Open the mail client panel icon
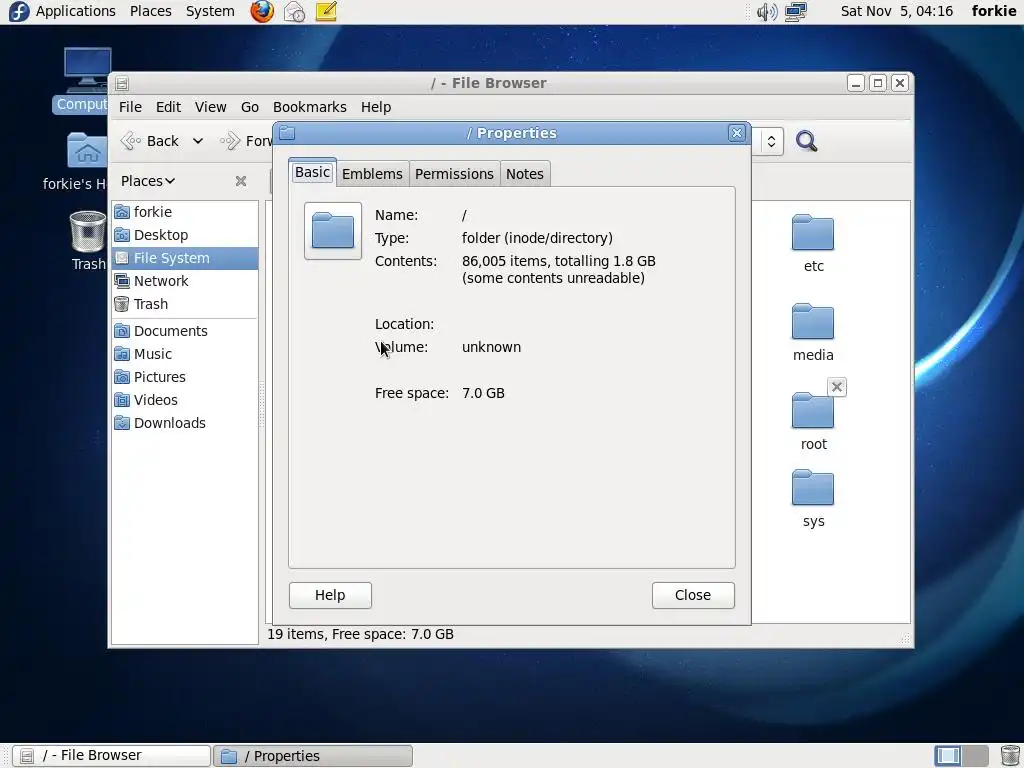Screen dimensions: 1024x768 pos(295,11)
